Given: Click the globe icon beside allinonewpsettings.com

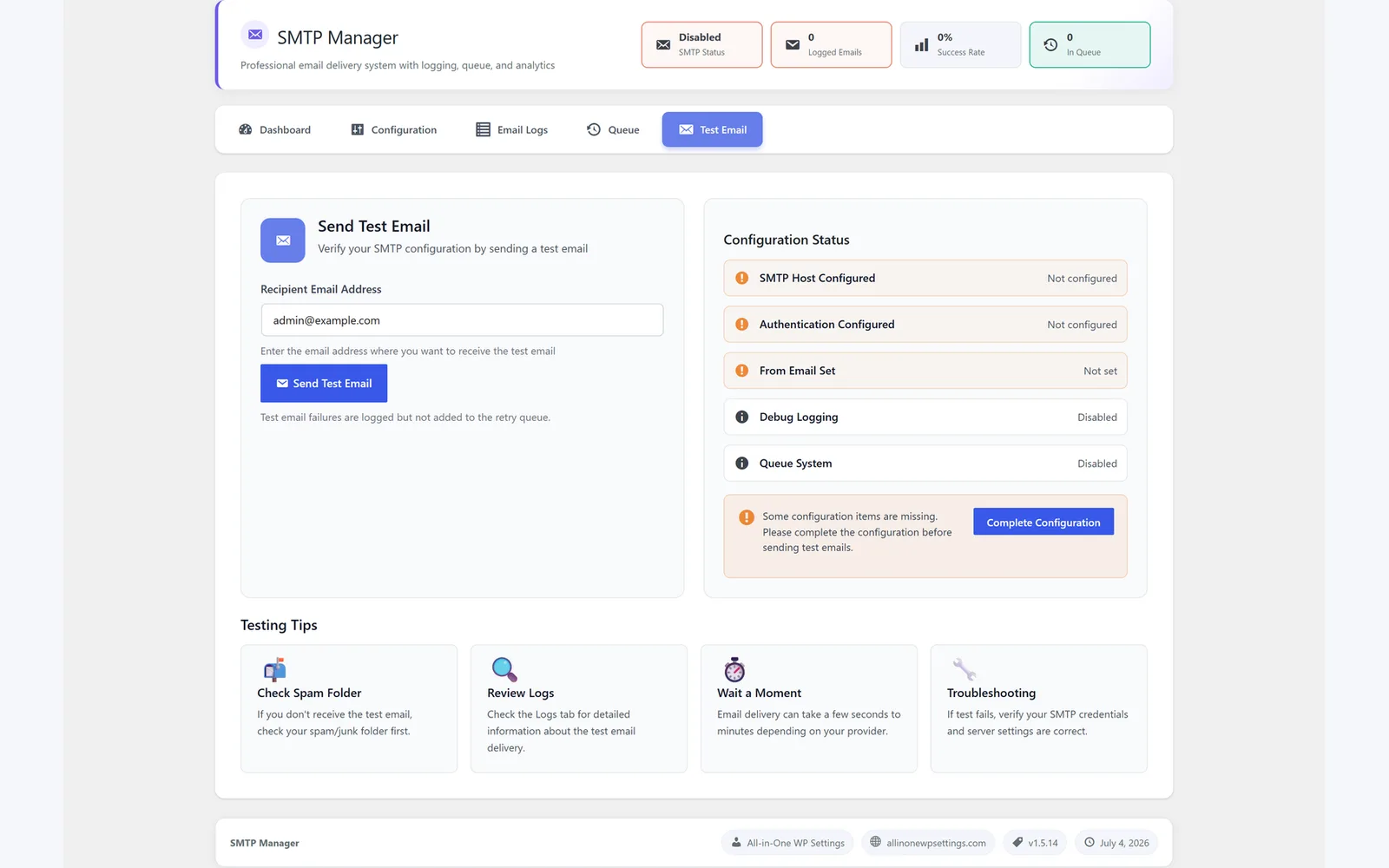Looking at the screenshot, I should pyautogui.click(x=876, y=842).
